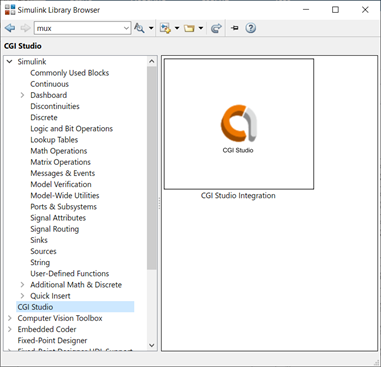Open the mux search history dropdown
Viewport: 381px width, 367px height.
coord(126,28)
